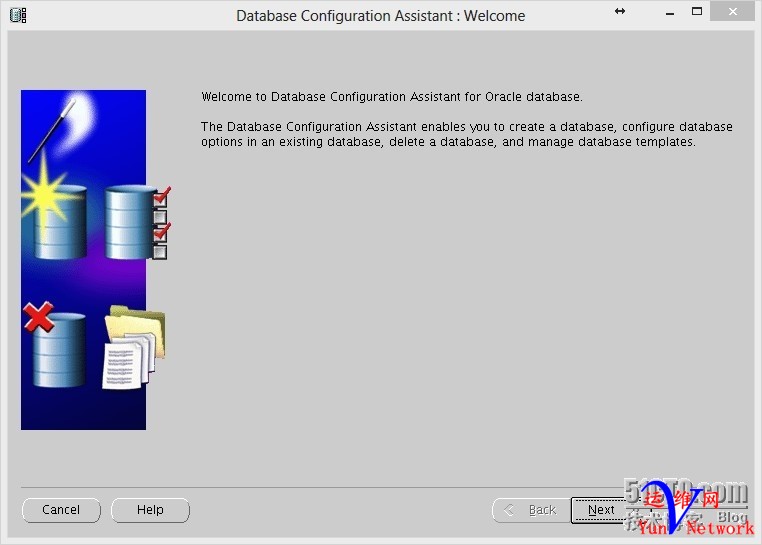Minimize the Database Configuration Assistant window
762x545 pixels.
(670, 12)
